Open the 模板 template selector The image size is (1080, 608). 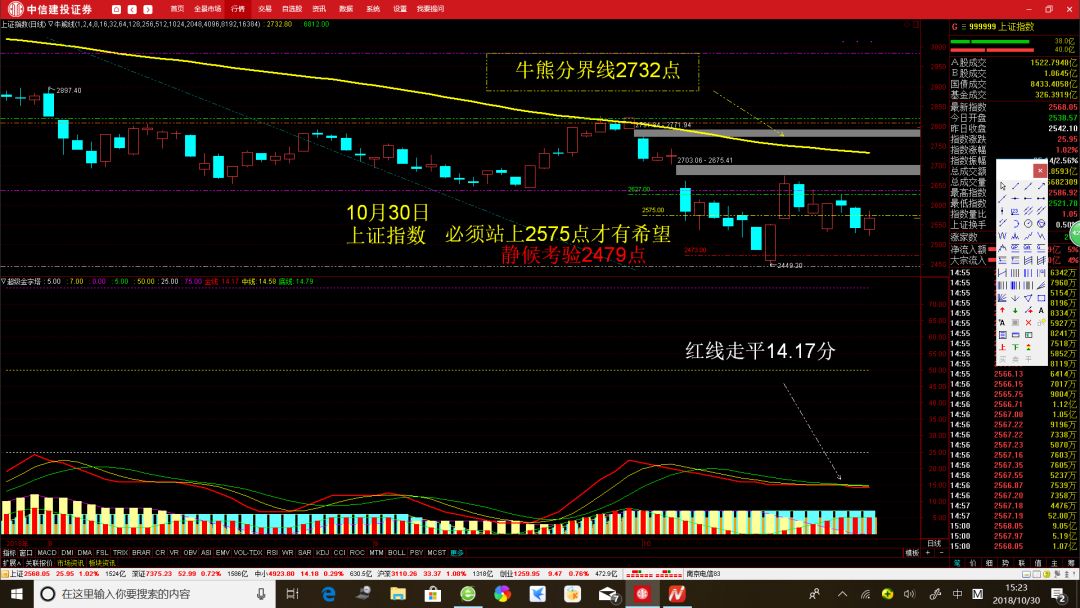[x=912, y=553]
